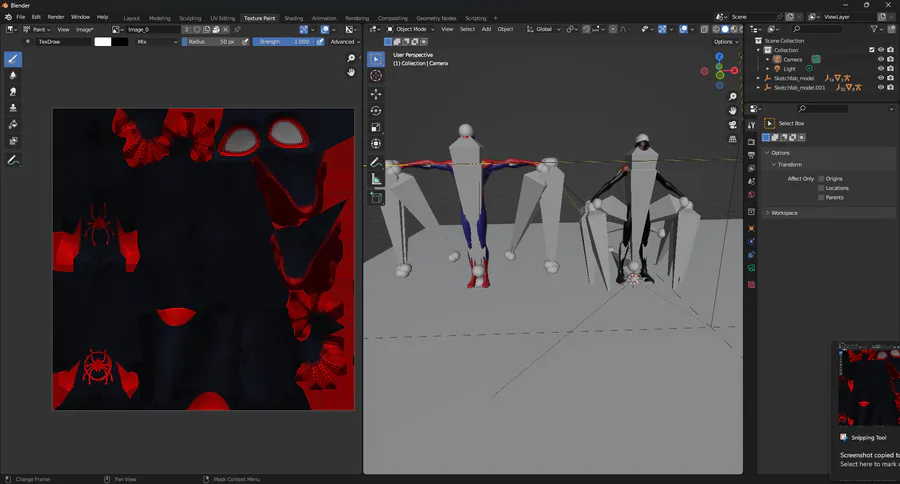This screenshot has width=900, height=484.
Task: Click the Z axis on navigation gizmo
Action: [x=719, y=56]
